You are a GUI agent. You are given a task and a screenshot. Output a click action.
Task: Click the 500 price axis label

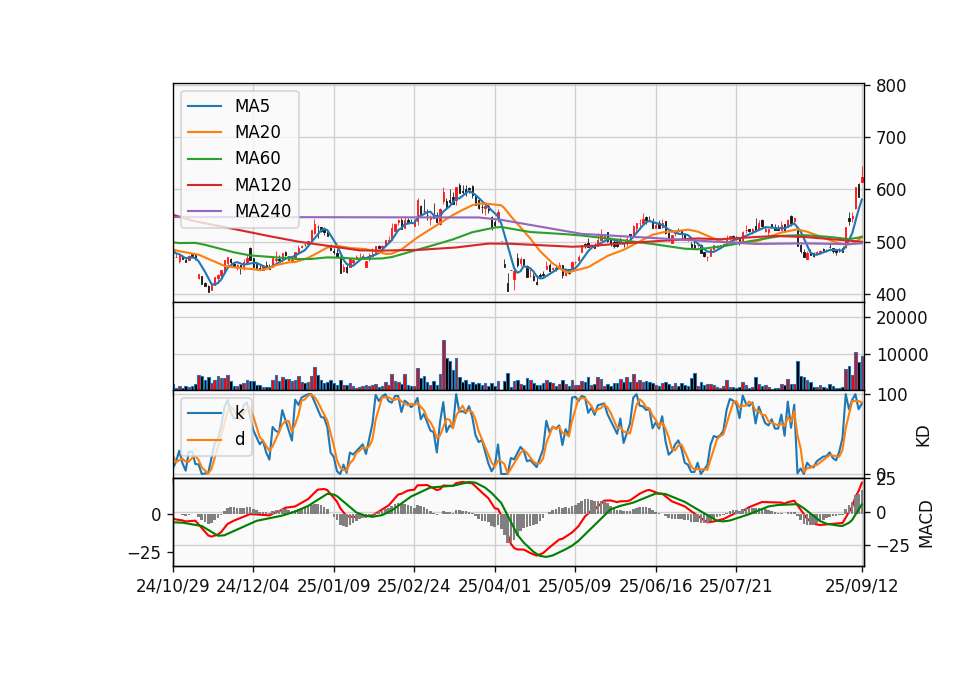(891, 243)
